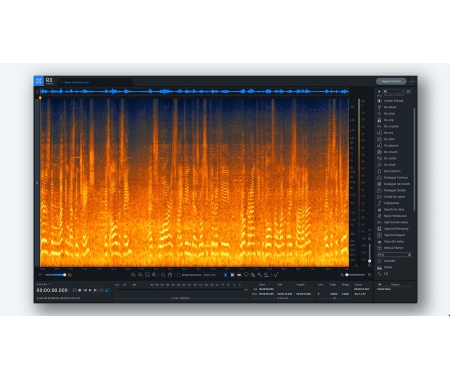Activate the time selection tool
This screenshot has height=380, width=450.
click(225, 275)
